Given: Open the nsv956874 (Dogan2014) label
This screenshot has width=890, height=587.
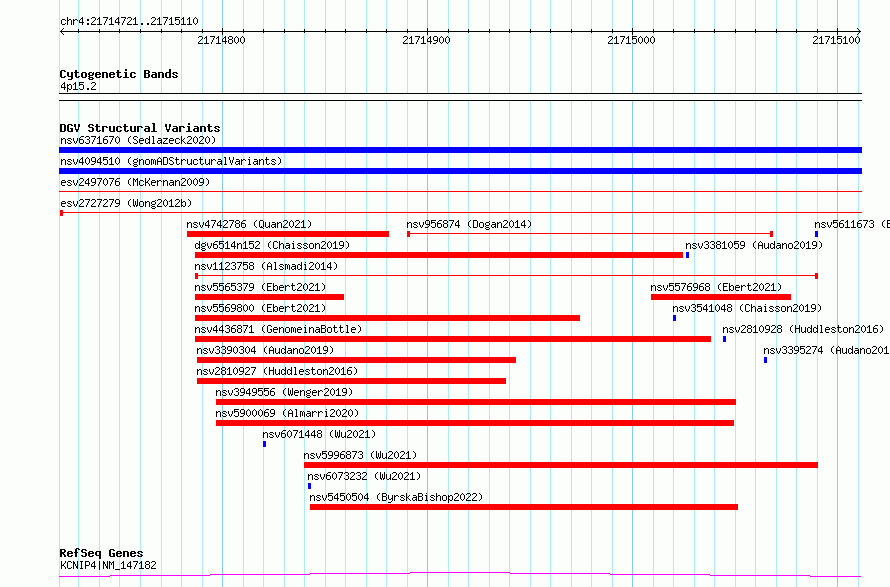Looking at the screenshot, I should click(469, 224).
